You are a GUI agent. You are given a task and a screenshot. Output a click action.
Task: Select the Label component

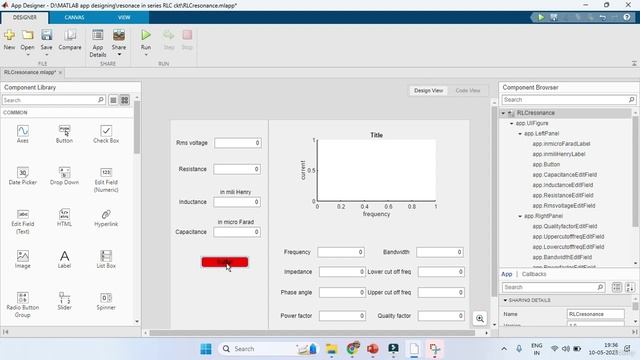click(x=64, y=260)
